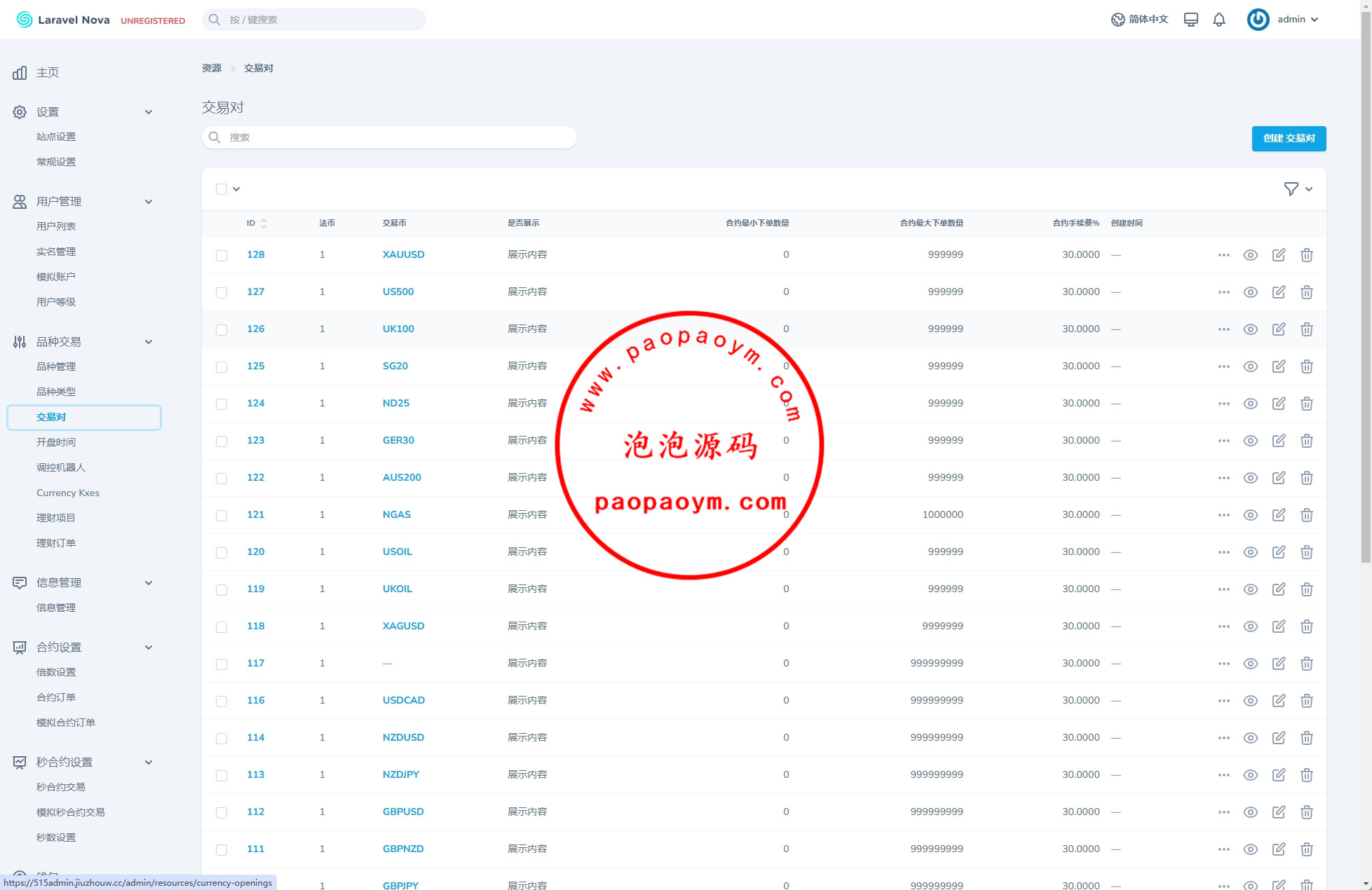Screen dimensions: 1372x890
Task: Collapse the 品种交易 sidebar section
Action: pos(149,342)
